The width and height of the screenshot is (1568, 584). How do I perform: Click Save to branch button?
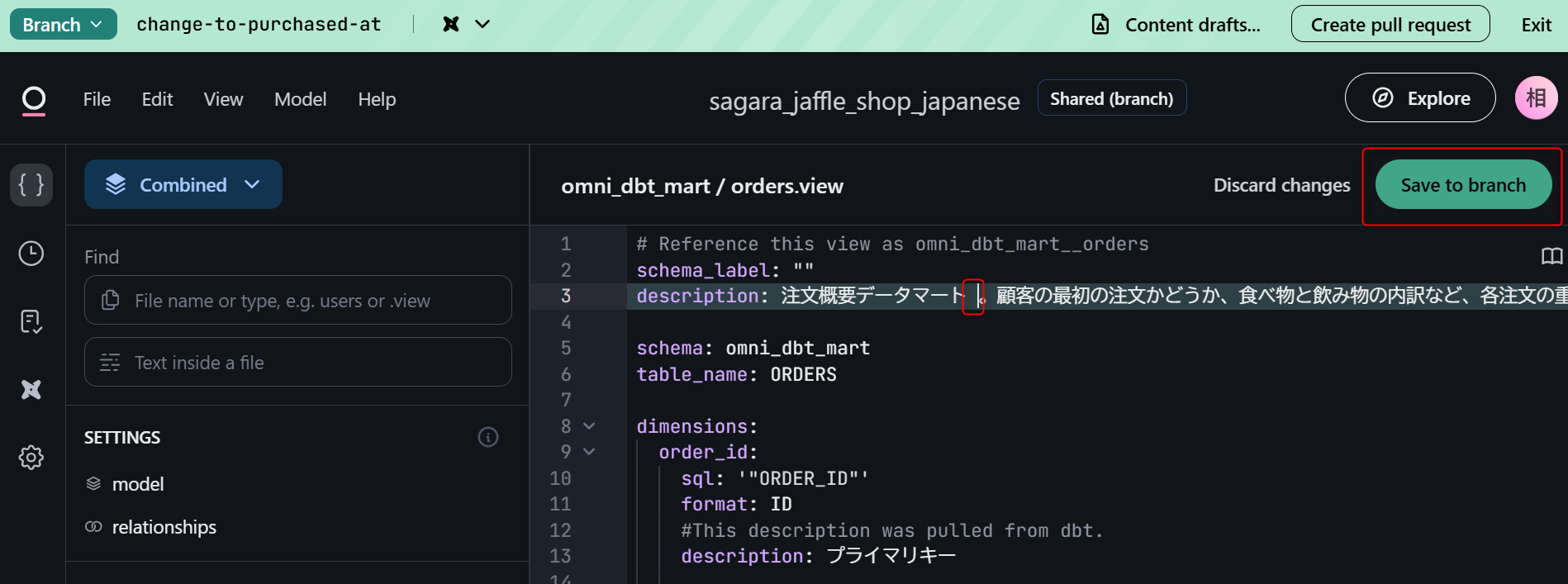(x=1462, y=185)
